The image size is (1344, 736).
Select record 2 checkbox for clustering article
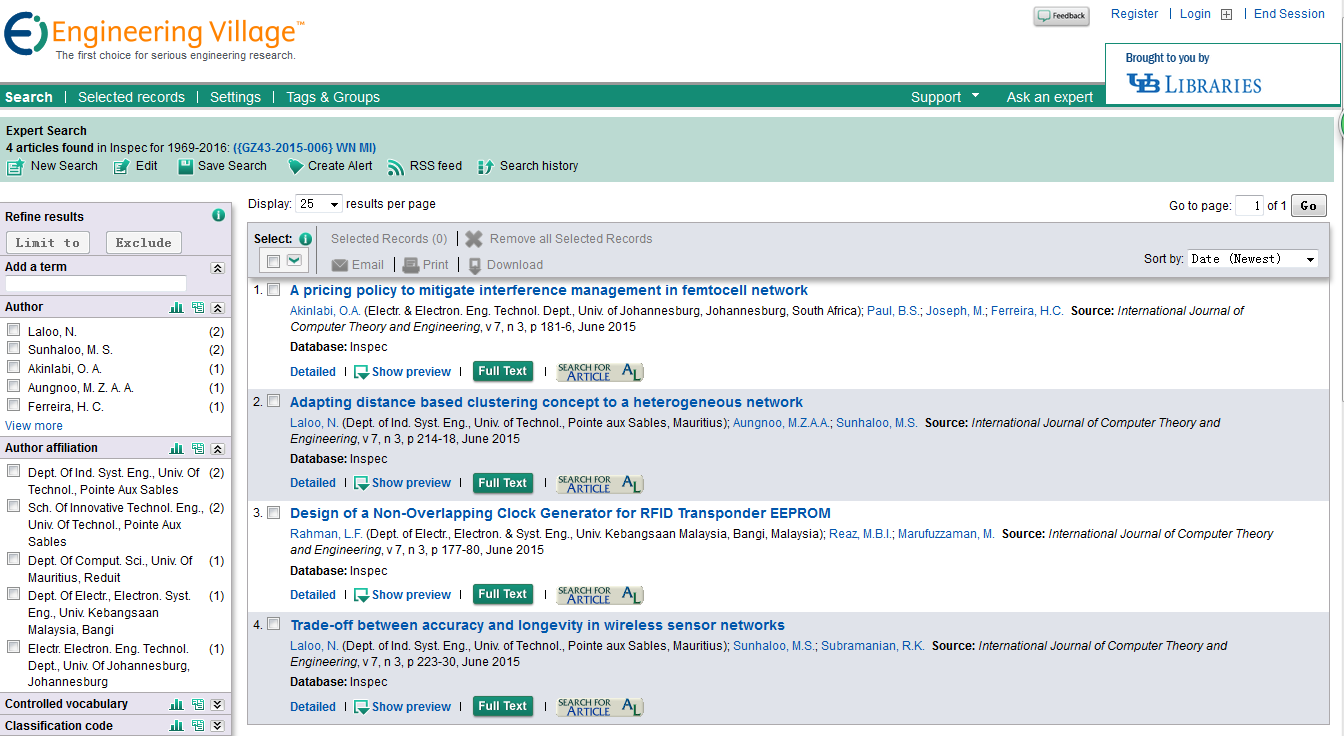click(273, 402)
